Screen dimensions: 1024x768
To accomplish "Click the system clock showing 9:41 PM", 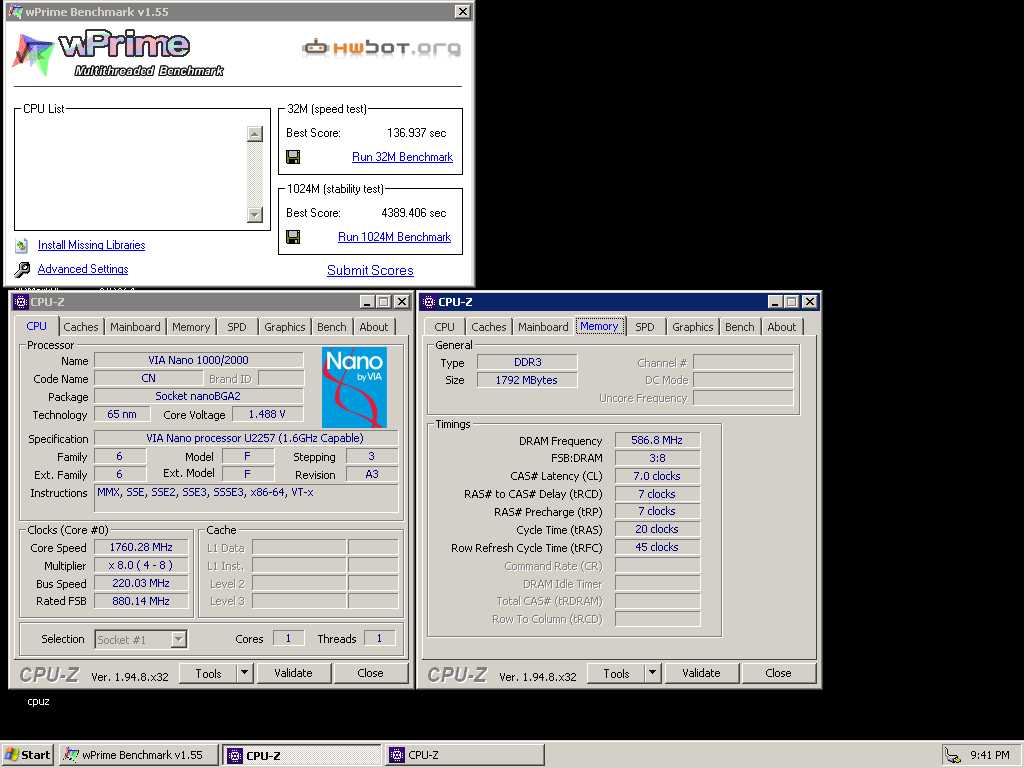I will coord(989,755).
